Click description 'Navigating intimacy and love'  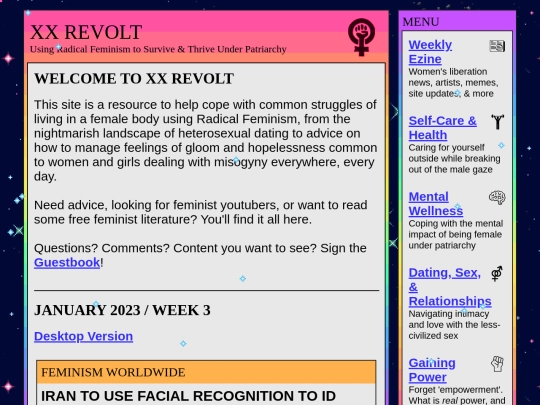(454, 325)
